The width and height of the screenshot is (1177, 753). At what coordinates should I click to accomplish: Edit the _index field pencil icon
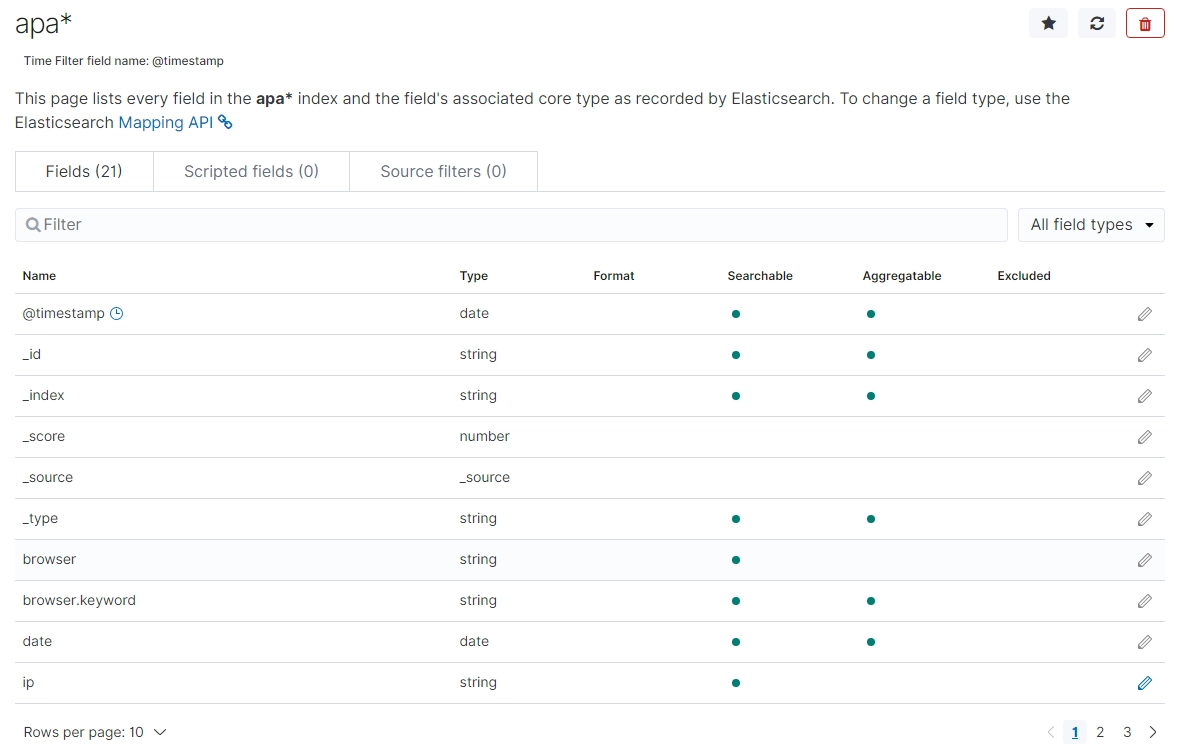[x=1144, y=396]
